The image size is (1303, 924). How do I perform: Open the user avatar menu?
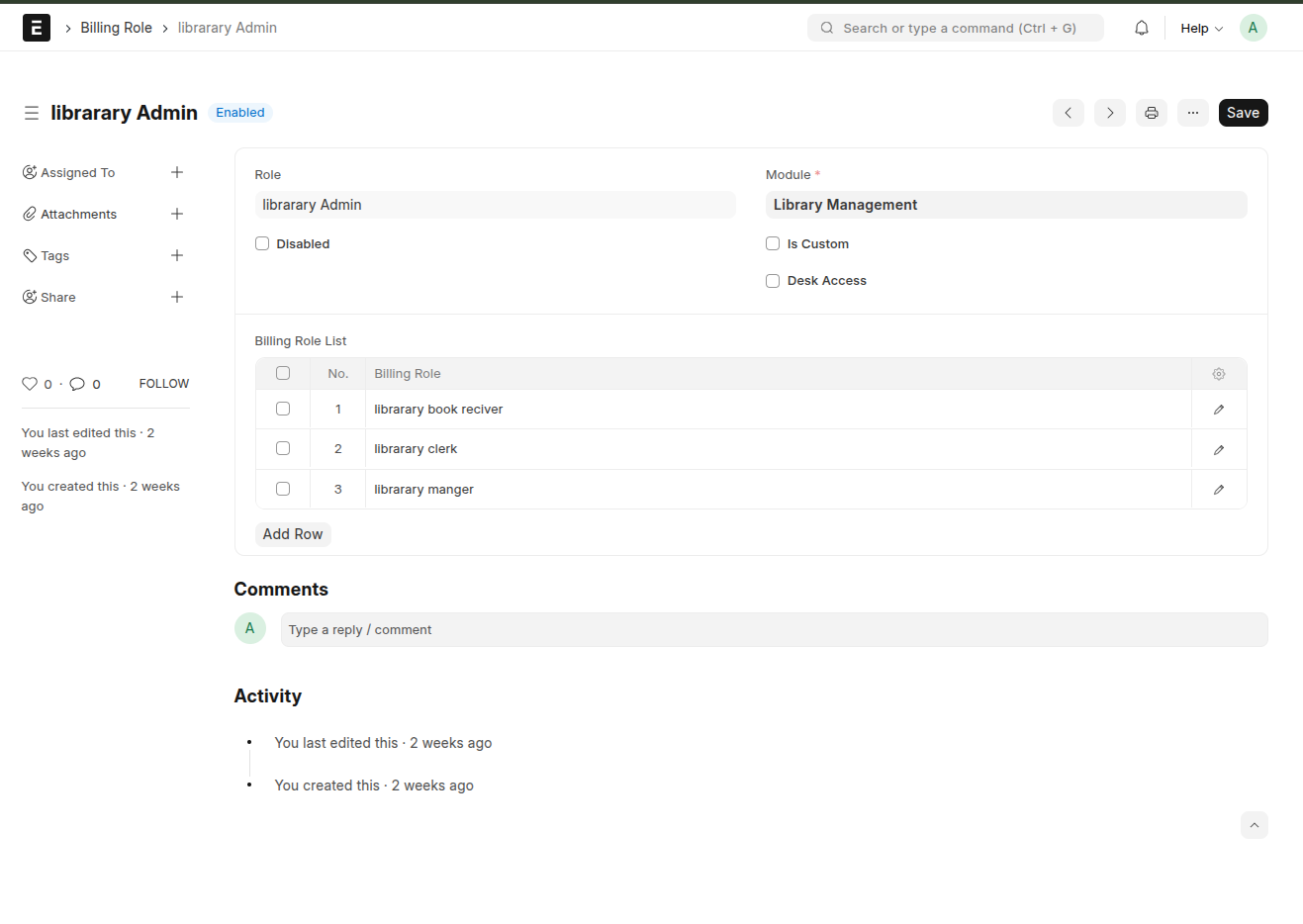click(x=1253, y=28)
